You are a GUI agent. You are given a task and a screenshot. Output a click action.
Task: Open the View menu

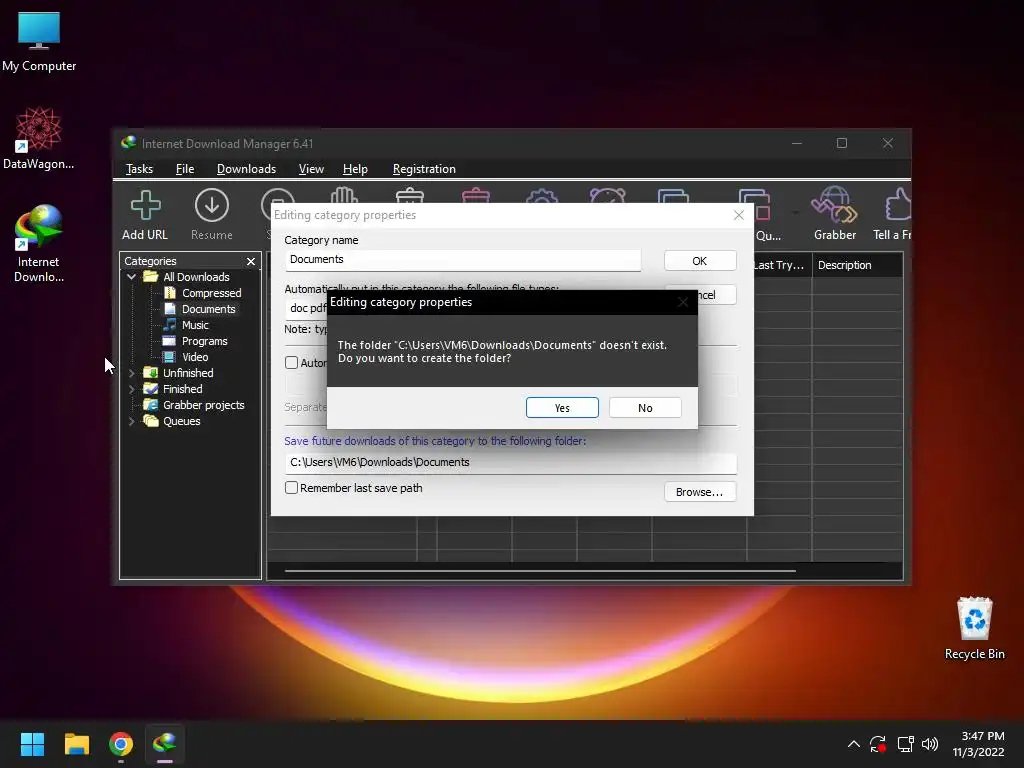click(x=311, y=169)
